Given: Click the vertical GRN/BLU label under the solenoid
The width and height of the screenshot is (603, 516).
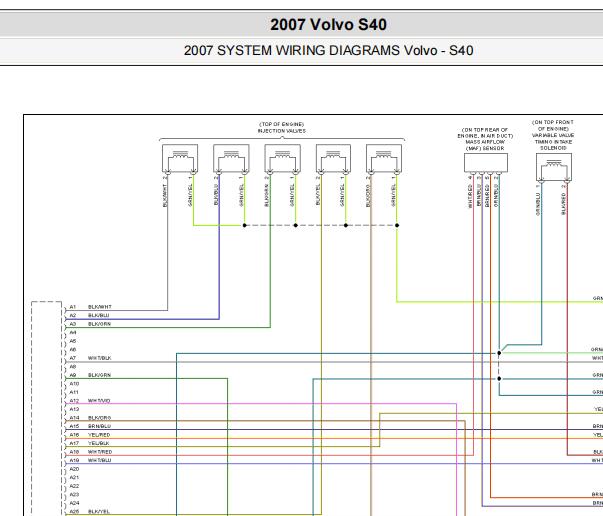Looking at the screenshot, I should click(x=538, y=204).
